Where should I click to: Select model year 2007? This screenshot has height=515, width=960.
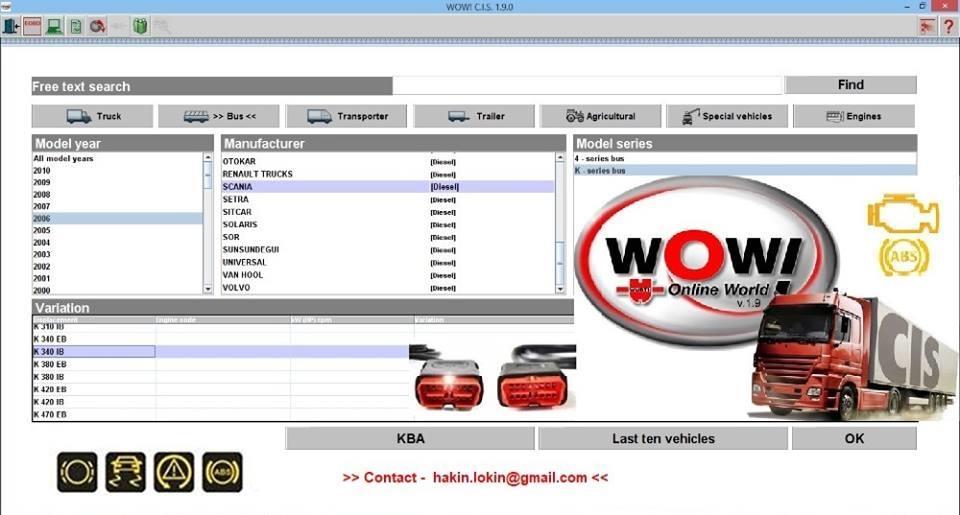tap(118, 206)
